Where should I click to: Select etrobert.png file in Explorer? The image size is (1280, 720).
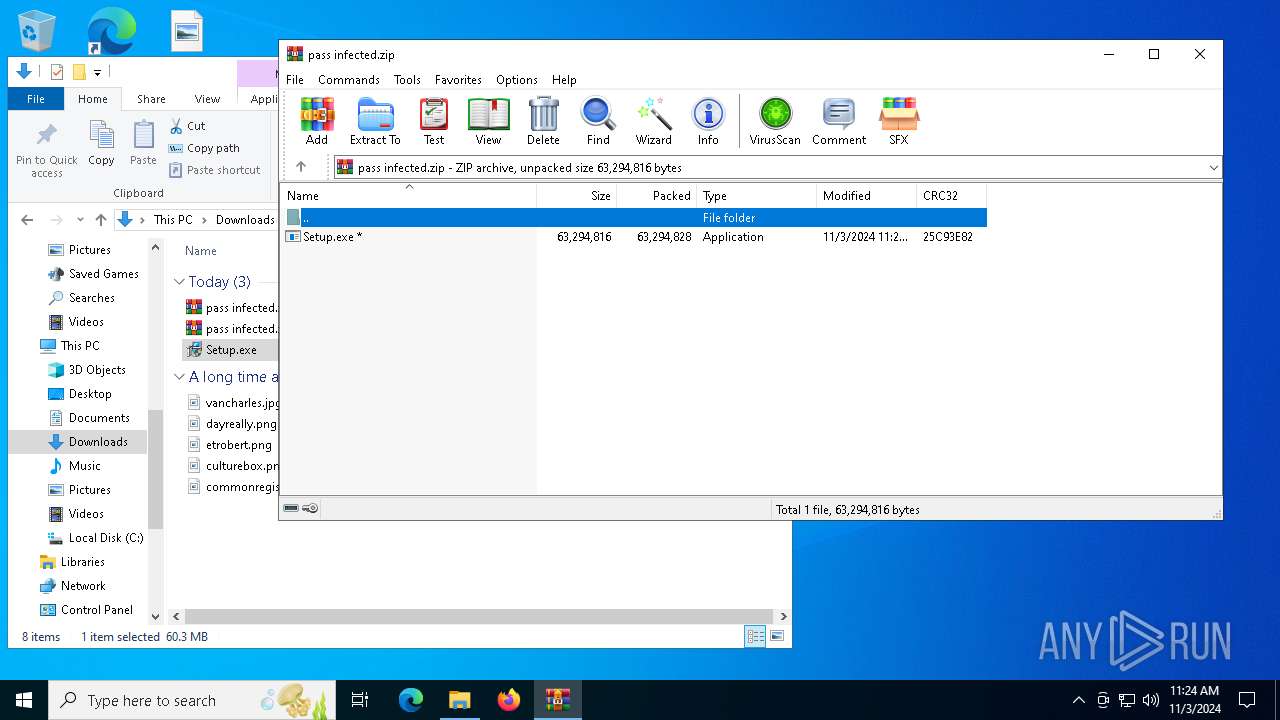[229, 445]
